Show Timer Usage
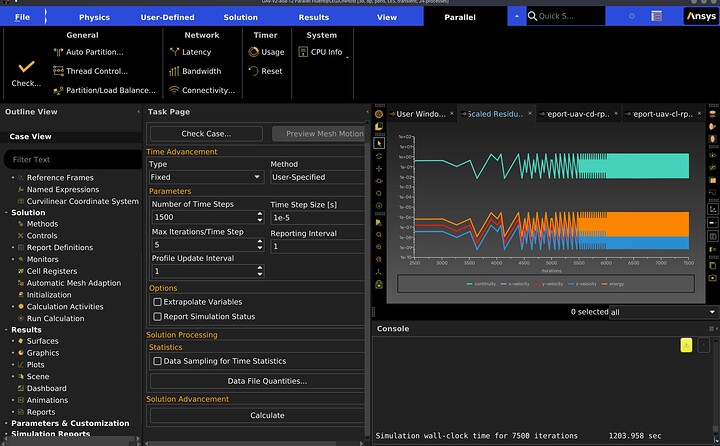 (266, 52)
